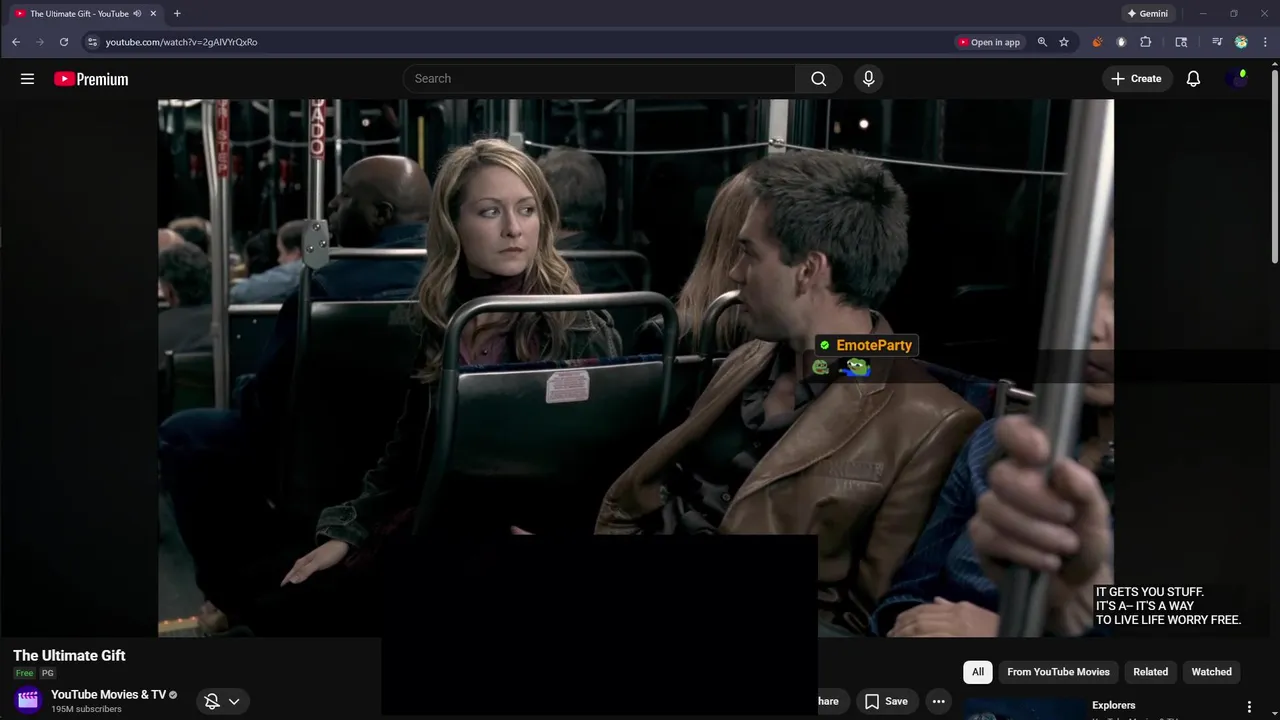Expand notification preferences chevron
The width and height of the screenshot is (1280, 720).
point(234,701)
